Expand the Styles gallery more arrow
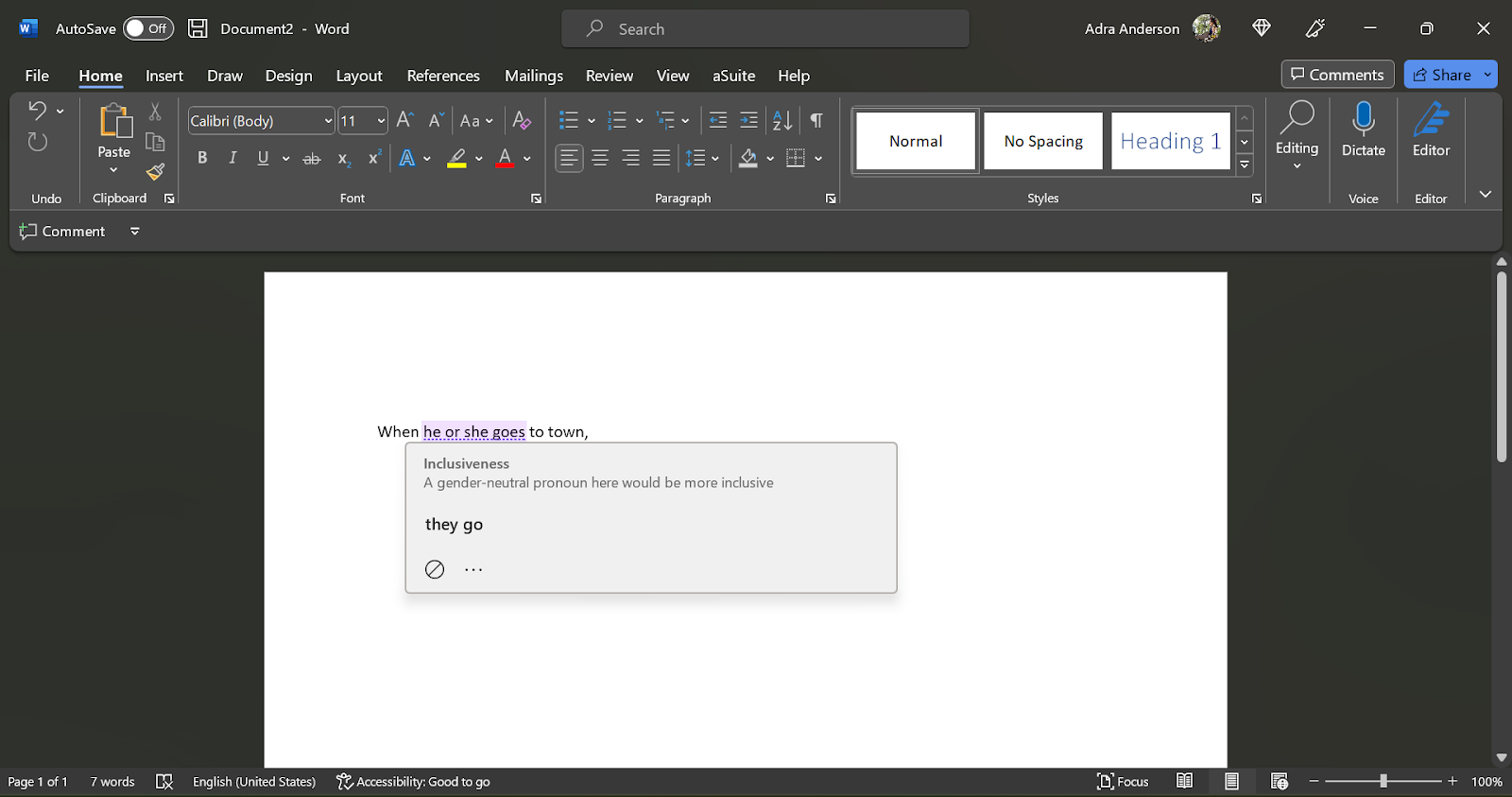Screen dimensions: 1512x797 click(1245, 165)
